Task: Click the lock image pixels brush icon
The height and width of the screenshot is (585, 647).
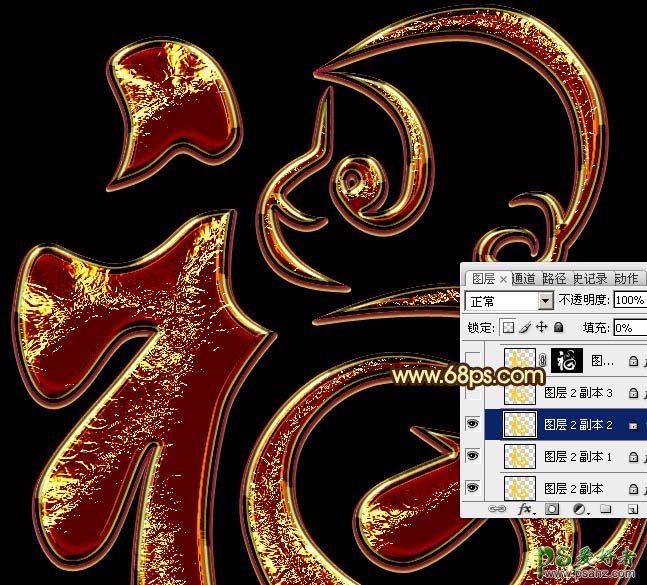Action: pos(524,327)
